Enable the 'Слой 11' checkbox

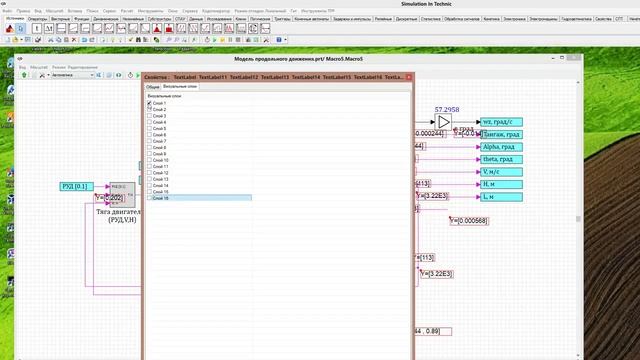pyautogui.click(x=149, y=167)
